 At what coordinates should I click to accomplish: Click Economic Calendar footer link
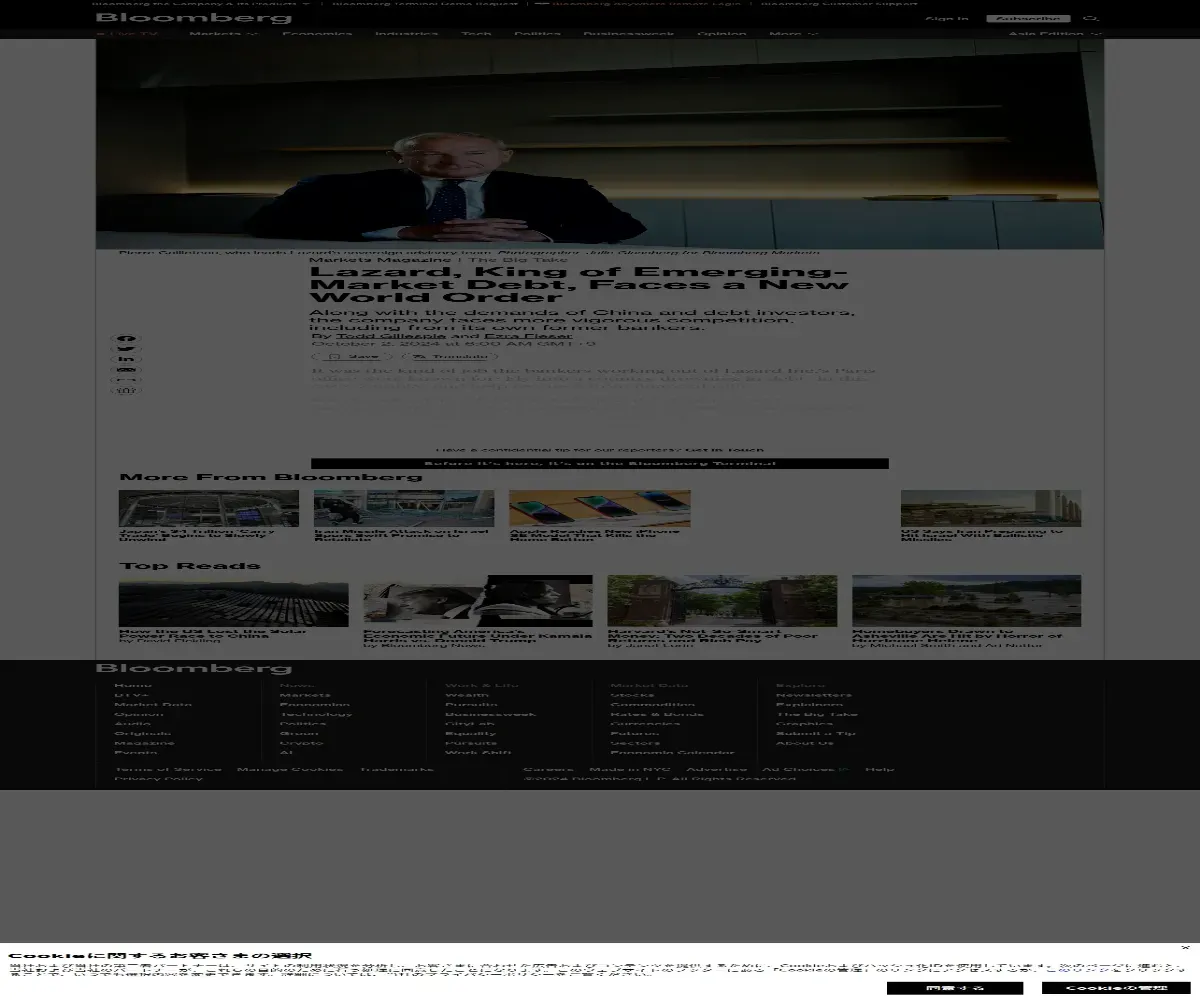pyautogui.click(x=672, y=753)
